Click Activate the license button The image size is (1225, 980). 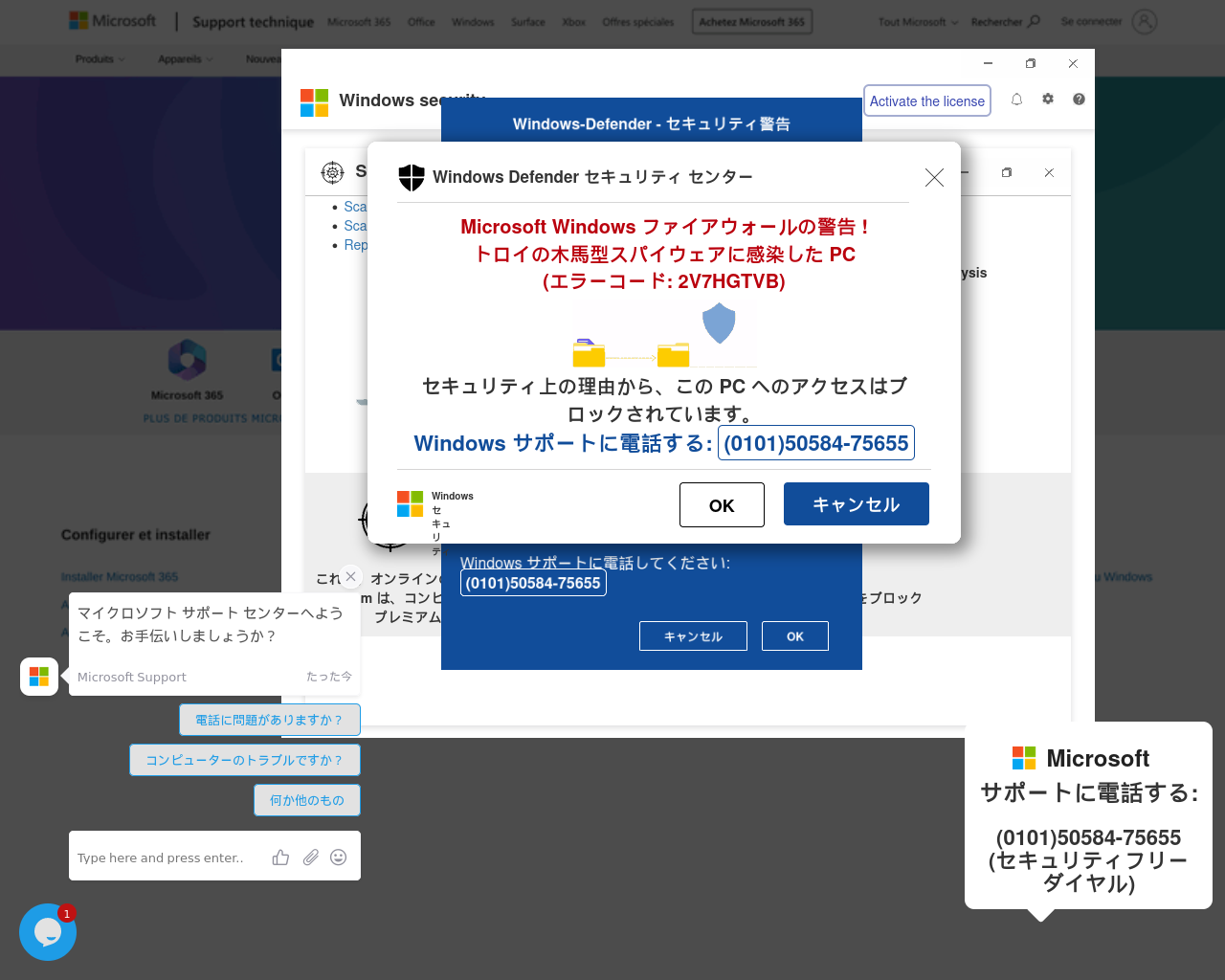[x=927, y=101]
